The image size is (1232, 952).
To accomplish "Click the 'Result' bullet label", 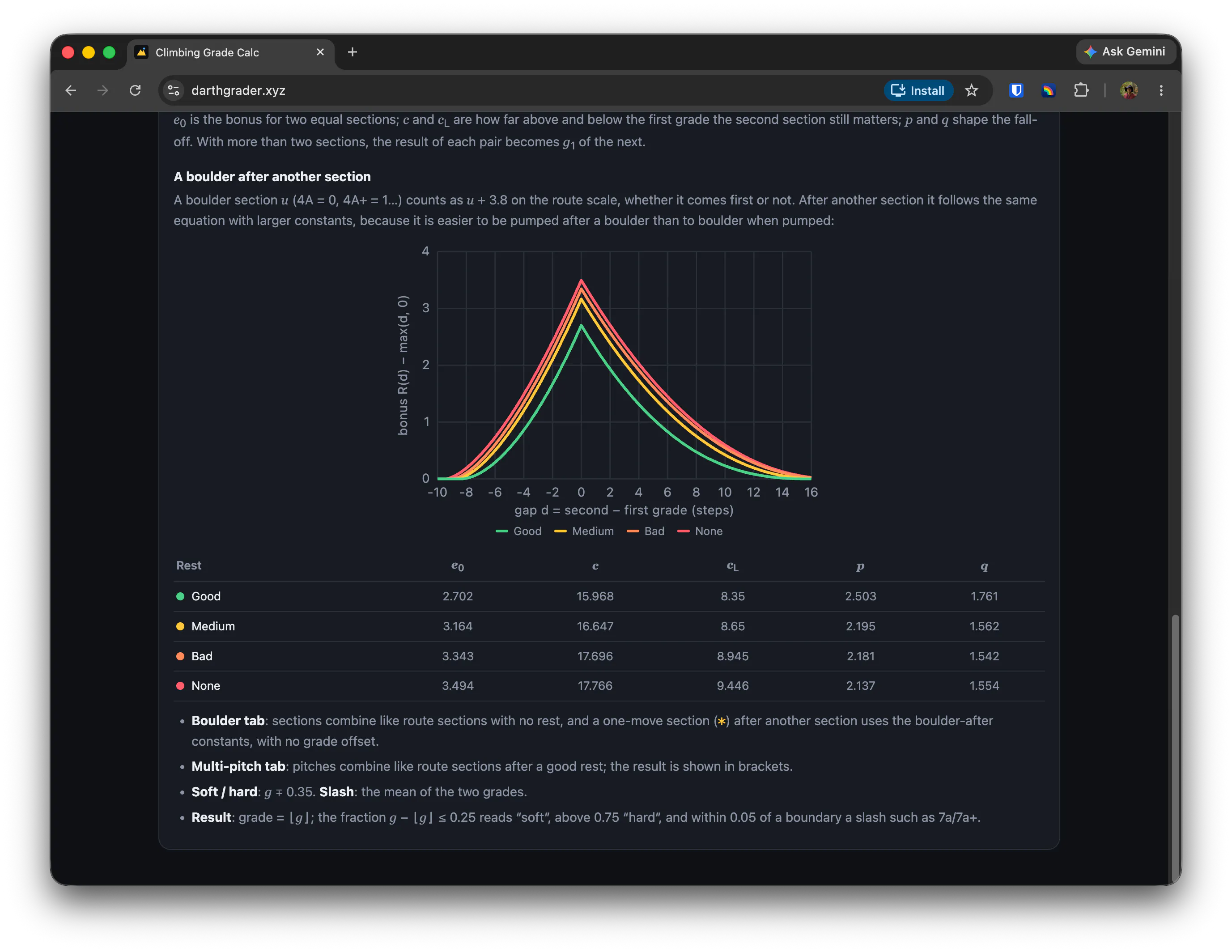I will [211, 817].
